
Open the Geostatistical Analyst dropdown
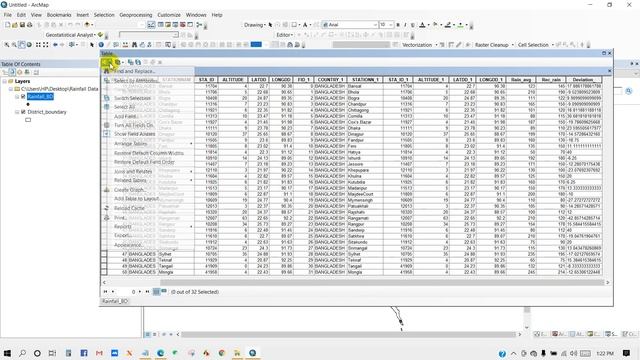tap(70, 35)
